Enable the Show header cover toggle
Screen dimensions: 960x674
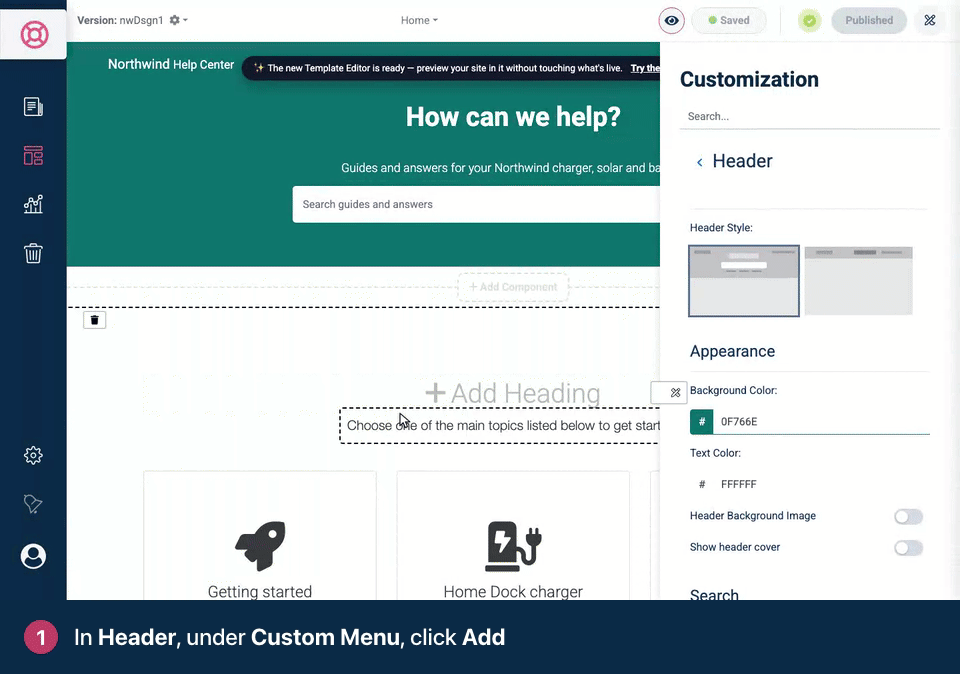pos(908,548)
